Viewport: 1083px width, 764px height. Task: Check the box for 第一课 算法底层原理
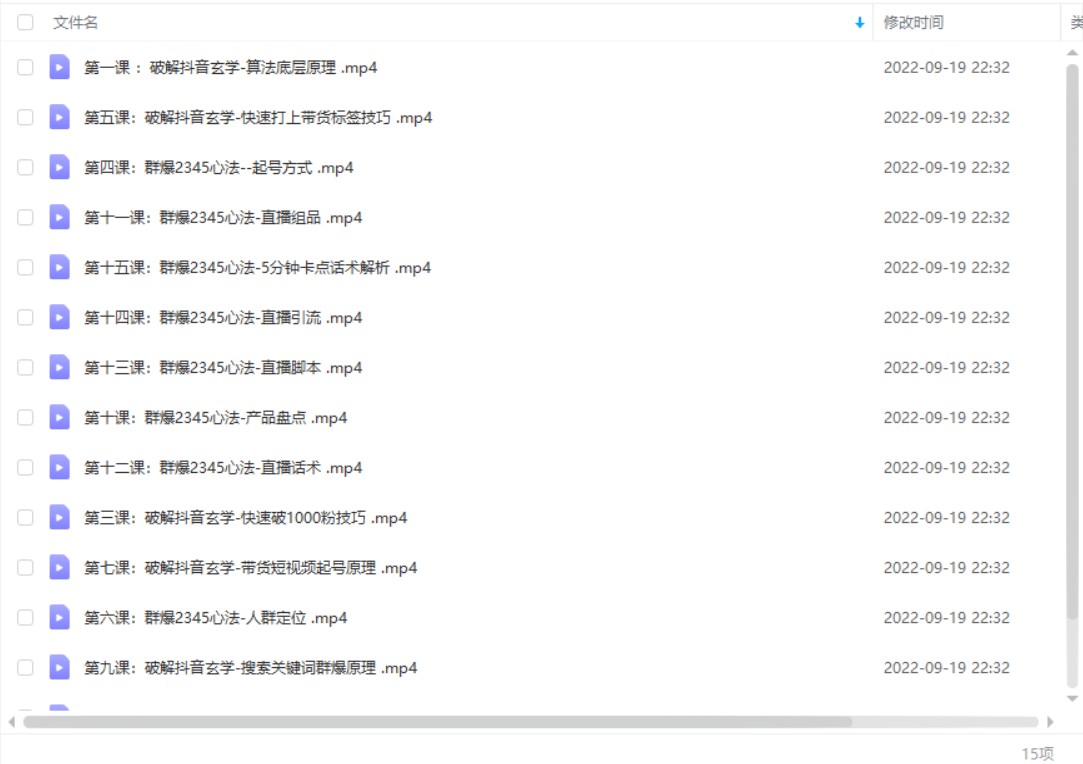click(x=26, y=67)
